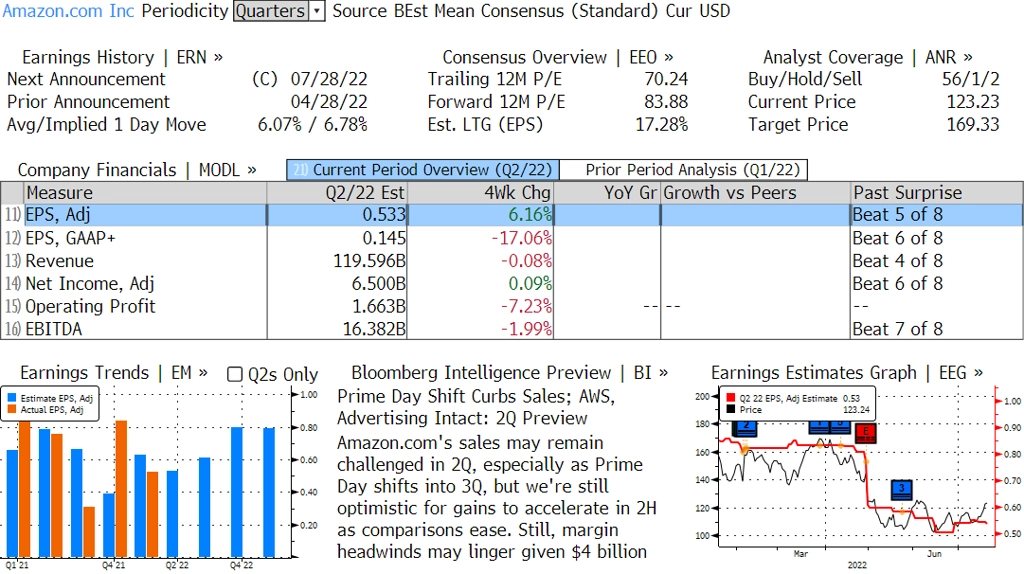Click the -17.06% four-week change
This screenshot has width=1024, height=574.
click(x=521, y=238)
